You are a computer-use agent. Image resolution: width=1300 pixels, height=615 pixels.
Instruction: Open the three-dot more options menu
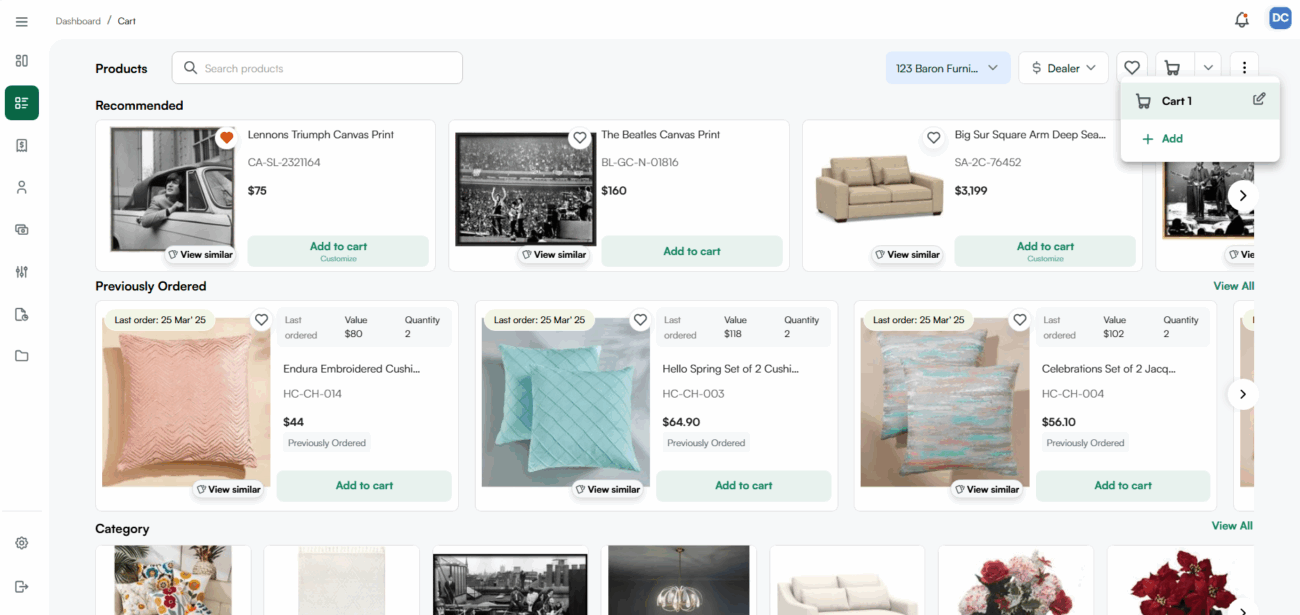point(1244,68)
